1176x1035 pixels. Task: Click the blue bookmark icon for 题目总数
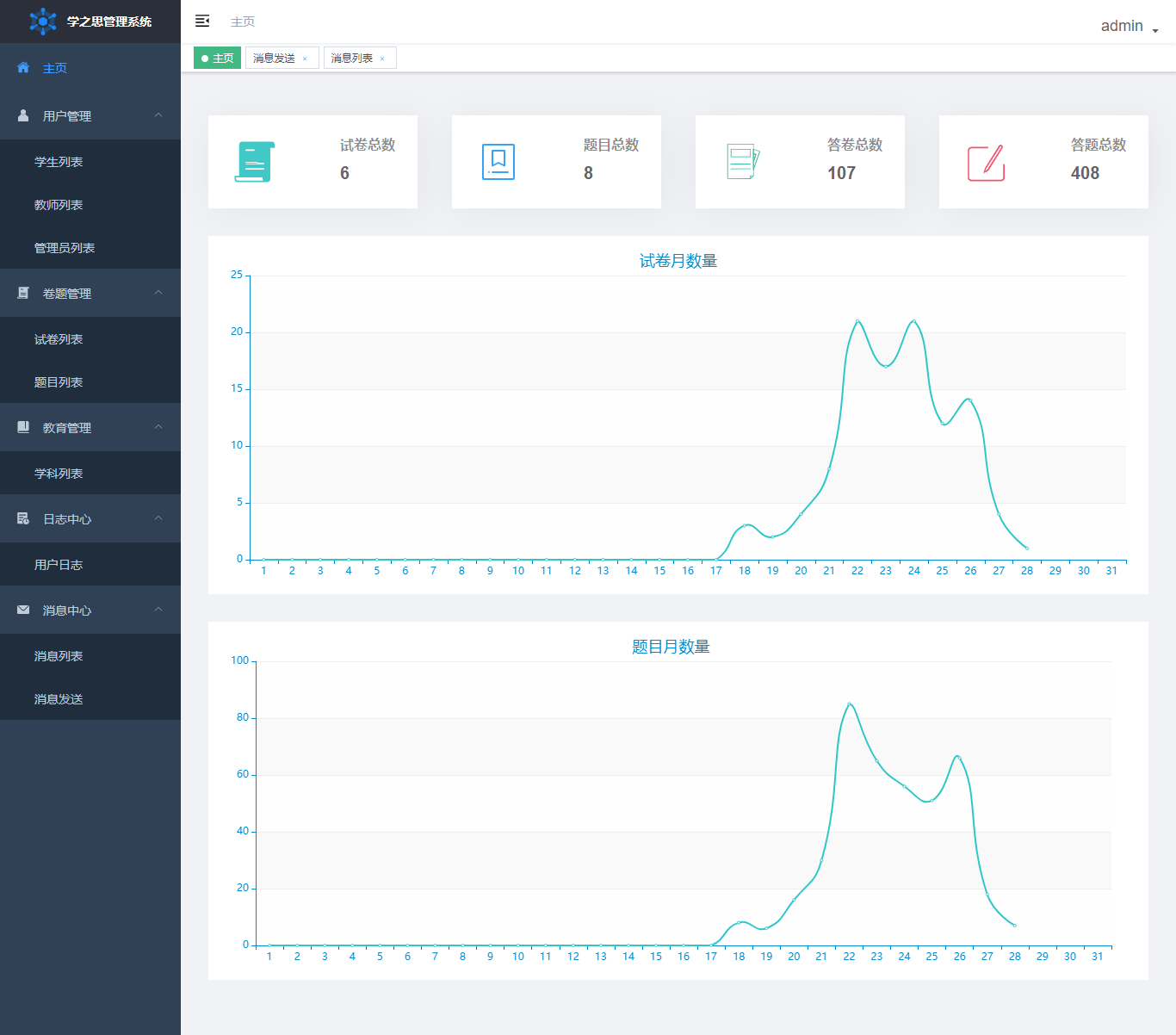tap(498, 162)
